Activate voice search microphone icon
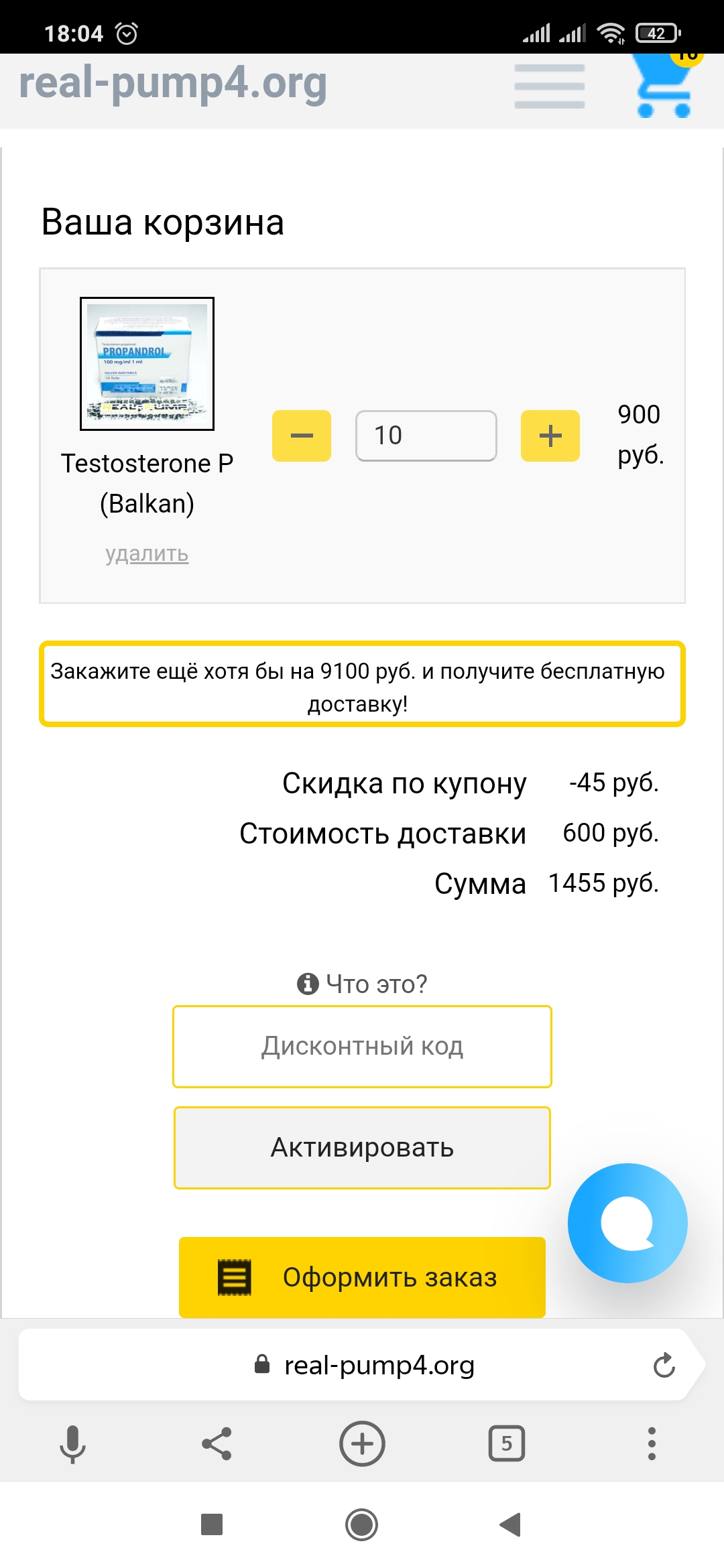 point(72,1444)
